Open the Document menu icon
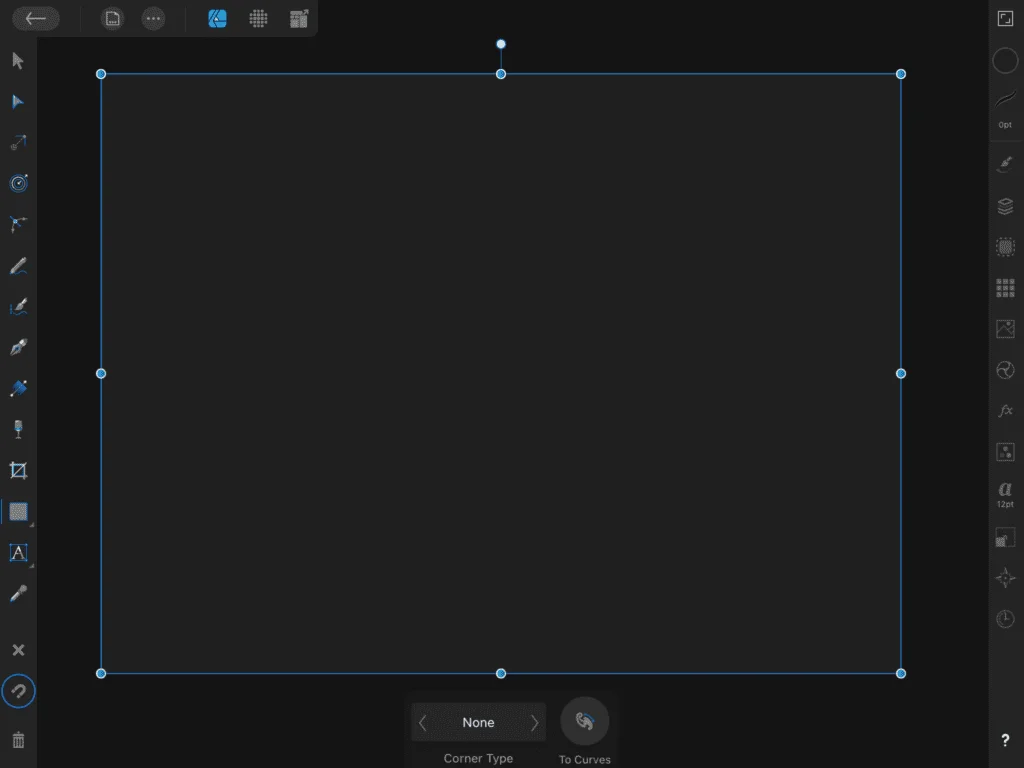The image size is (1024, 768). 112,18
